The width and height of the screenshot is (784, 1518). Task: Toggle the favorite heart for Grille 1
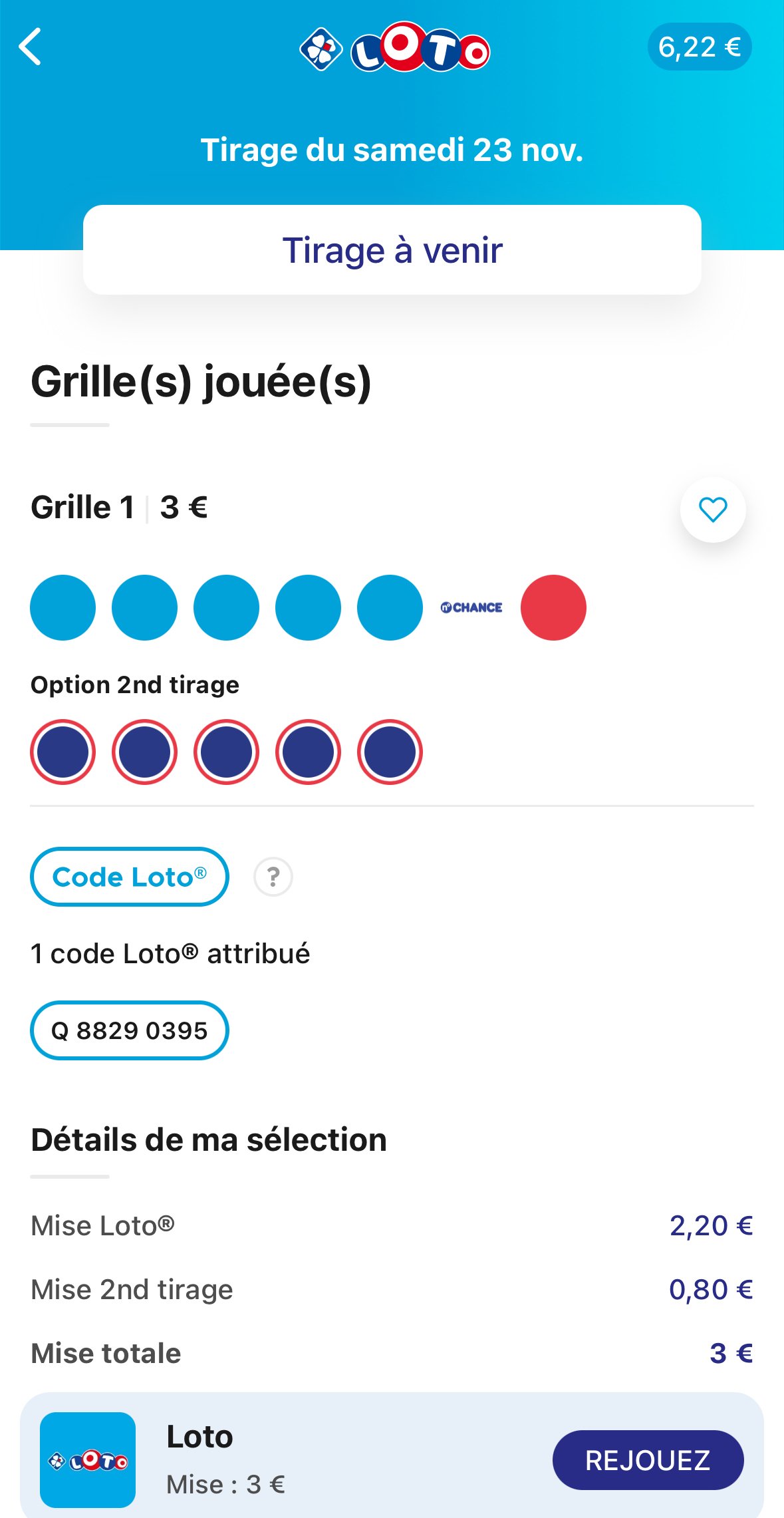tap(712, 510)
